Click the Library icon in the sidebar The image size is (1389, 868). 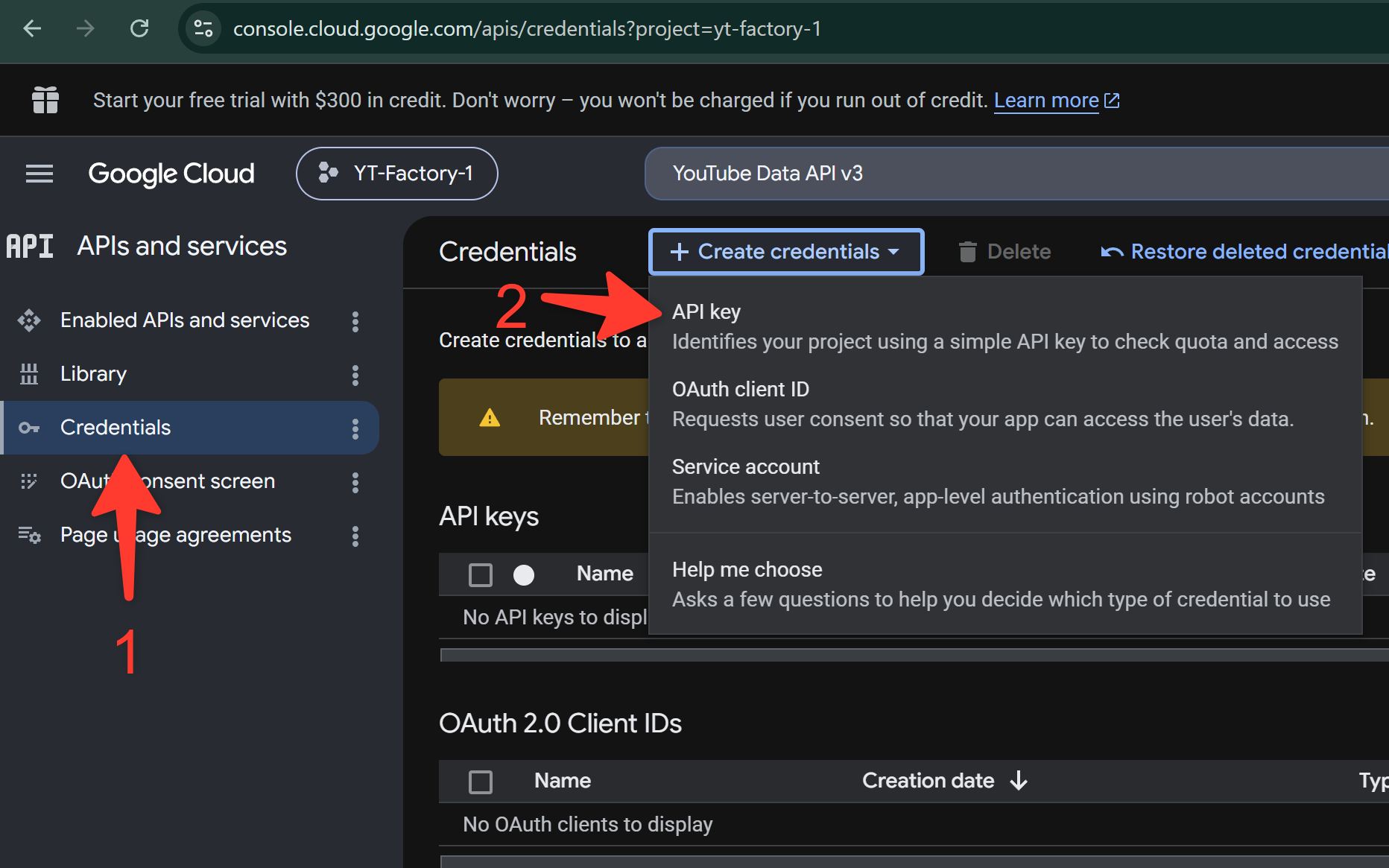click(29, 374)
